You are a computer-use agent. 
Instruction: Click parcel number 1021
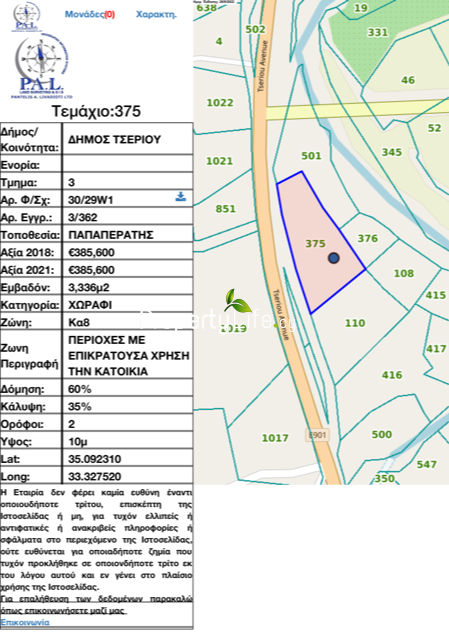pyautogui.click(x=219, y=161)
